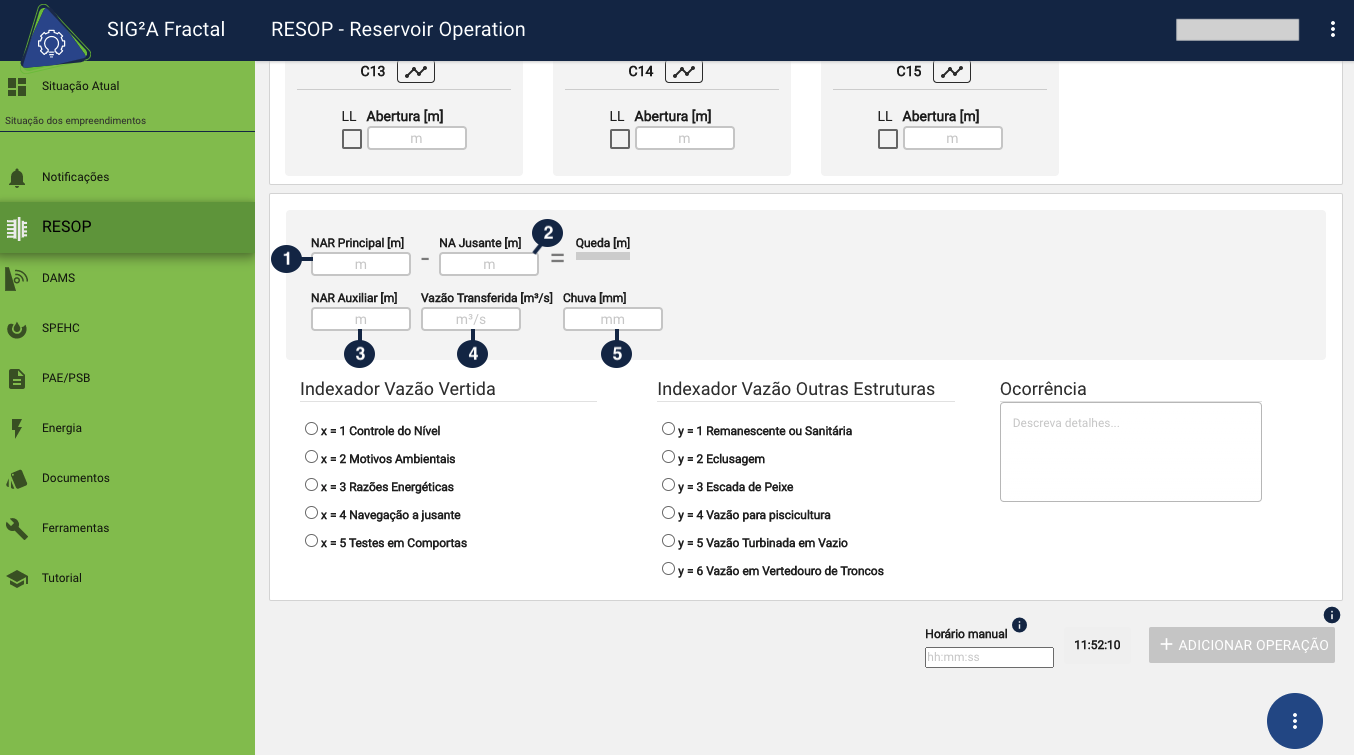Click the Adicionar Operação button
The height and width of the screenshot is (755, 1354).
click(x=1242, y=645)
